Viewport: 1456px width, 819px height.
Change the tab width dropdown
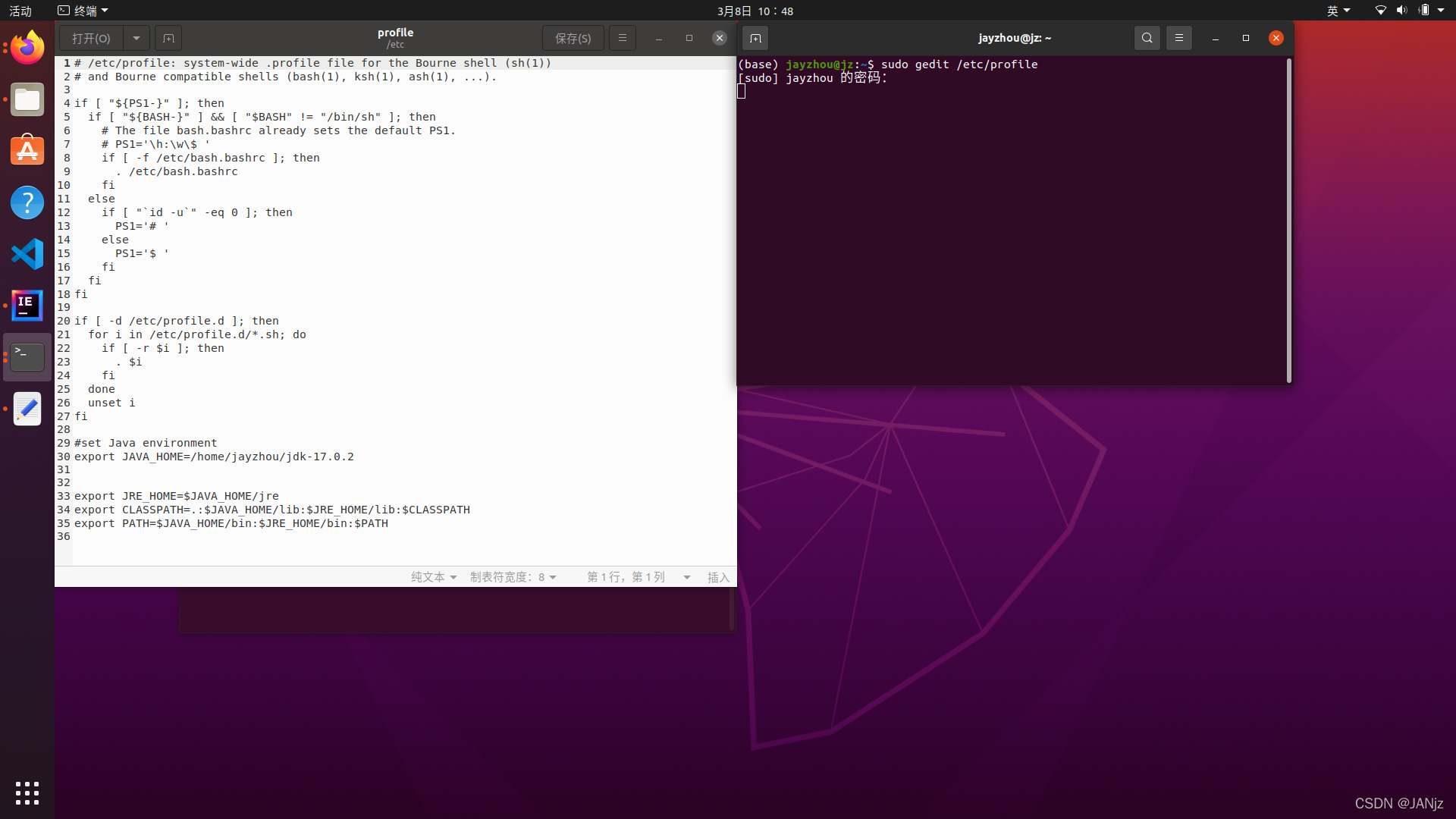[x=513, y=577]
